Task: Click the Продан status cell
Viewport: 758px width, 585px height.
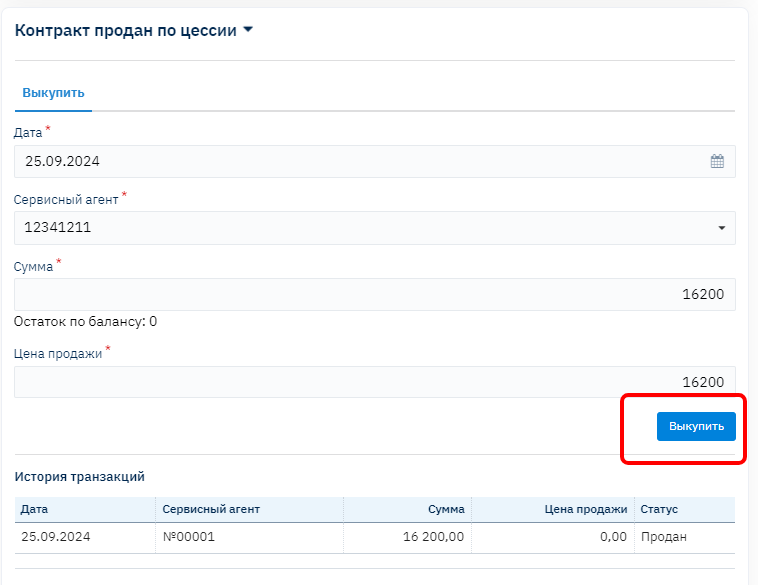Action: click(663, 537)
